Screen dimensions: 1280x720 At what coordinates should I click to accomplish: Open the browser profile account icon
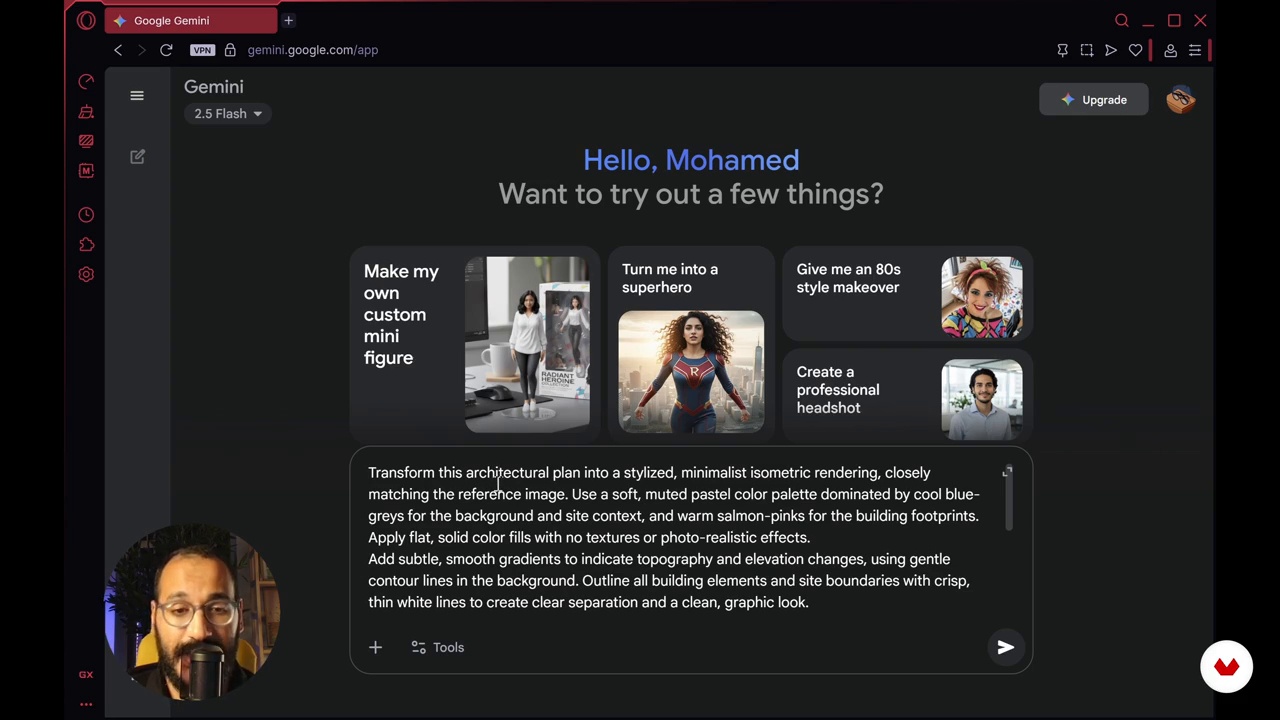click(x=1170, y=50)
